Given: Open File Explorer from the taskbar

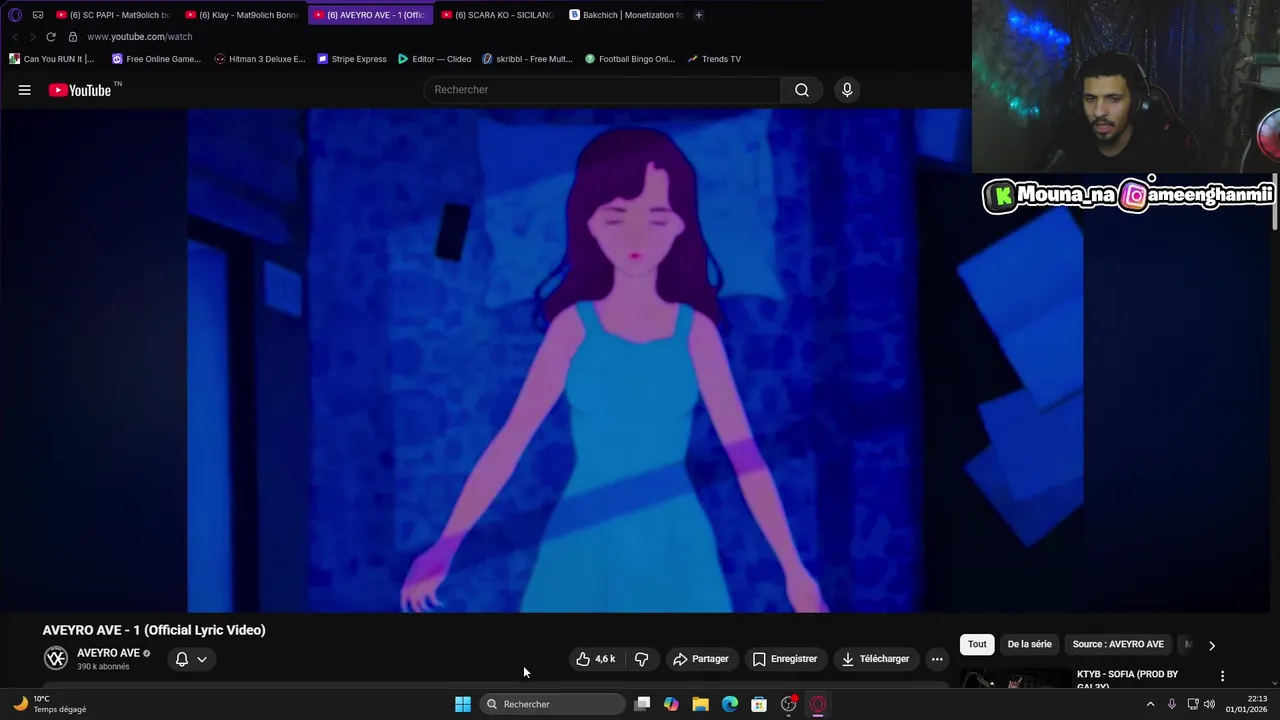Looking at the screenshot, I should 700,704.
